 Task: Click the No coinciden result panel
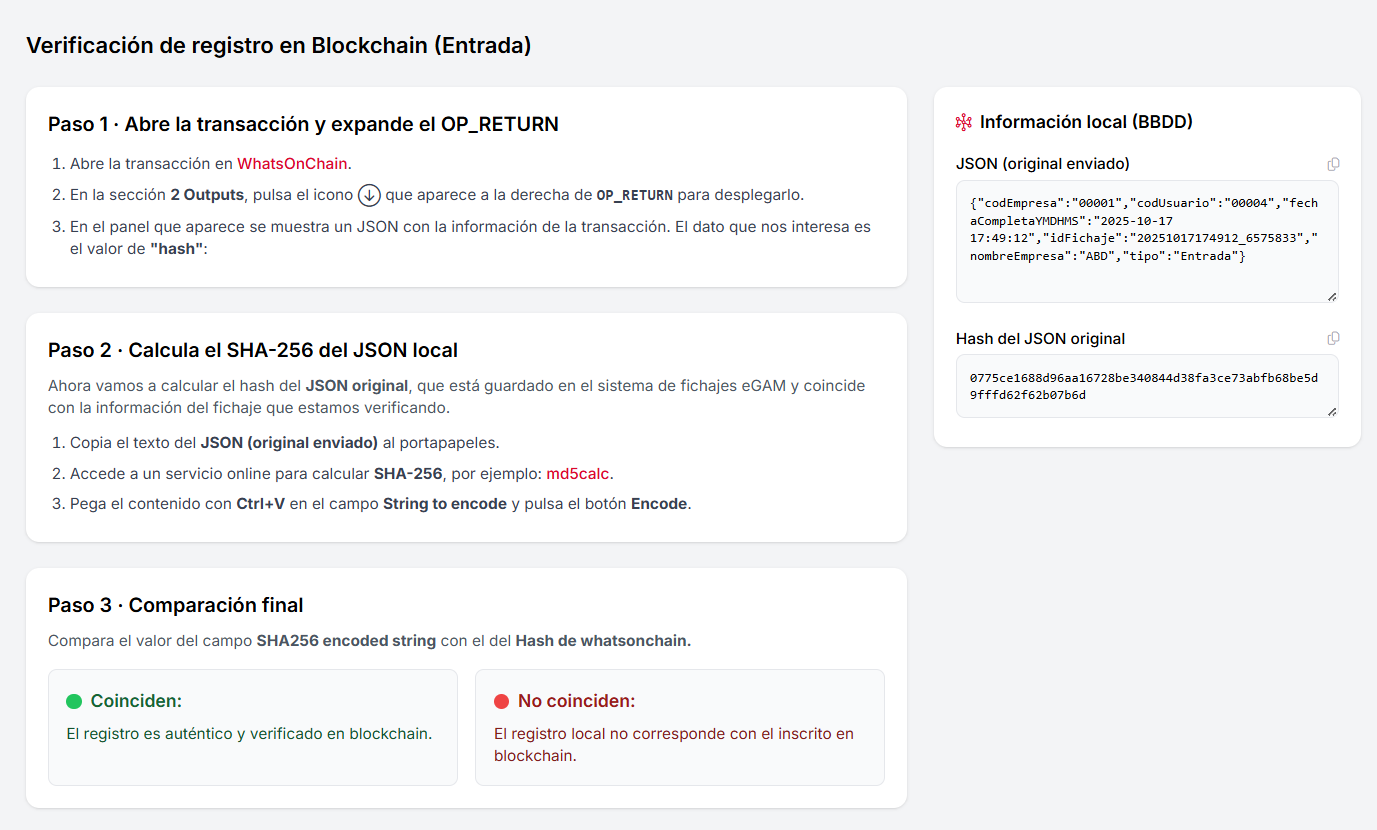tap(680, 728)
